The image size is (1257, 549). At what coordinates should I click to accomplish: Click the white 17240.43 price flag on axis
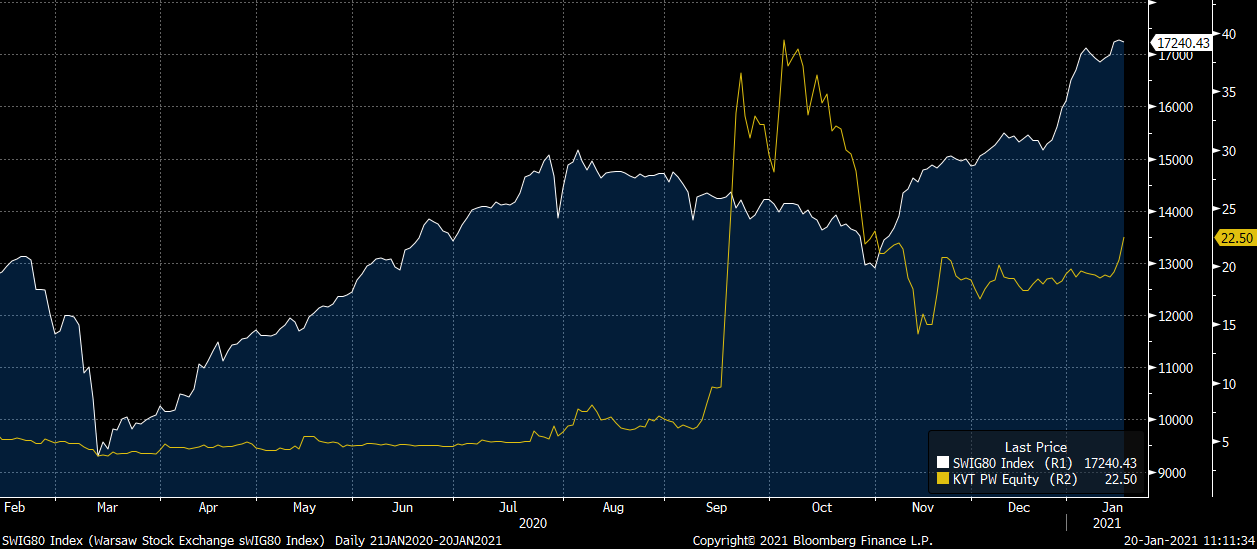(x=1182, y=43)
